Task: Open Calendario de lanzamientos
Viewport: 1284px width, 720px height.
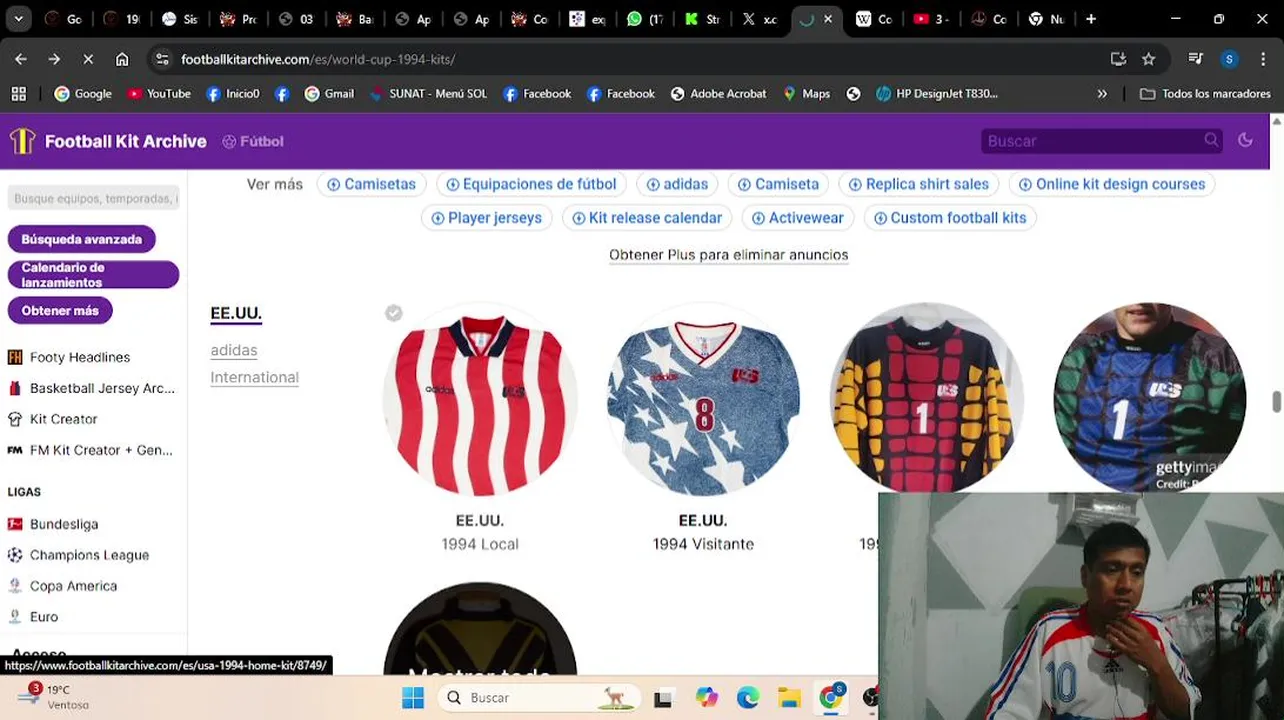Action: [93, 275]
